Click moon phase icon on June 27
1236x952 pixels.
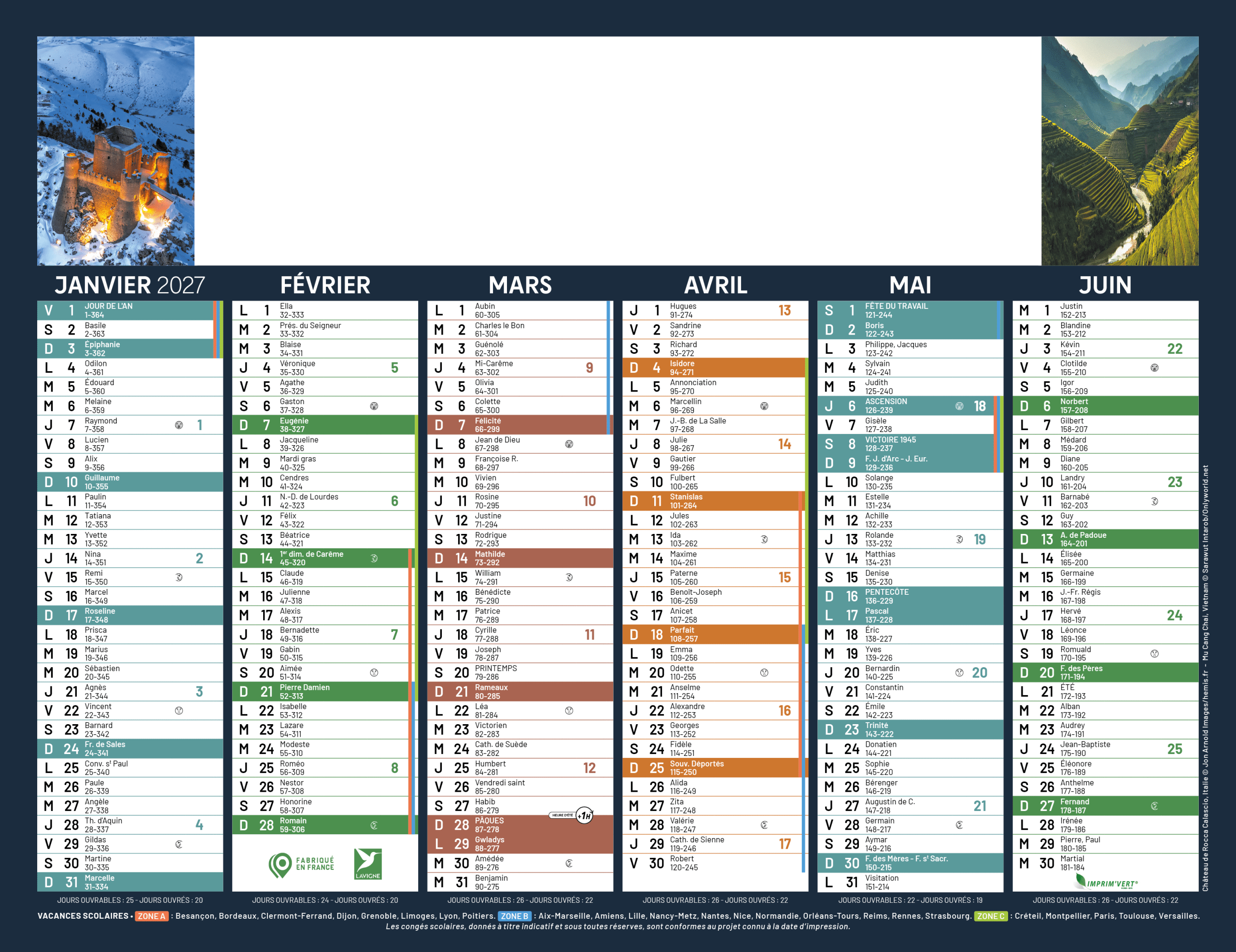coord(1154,806)
